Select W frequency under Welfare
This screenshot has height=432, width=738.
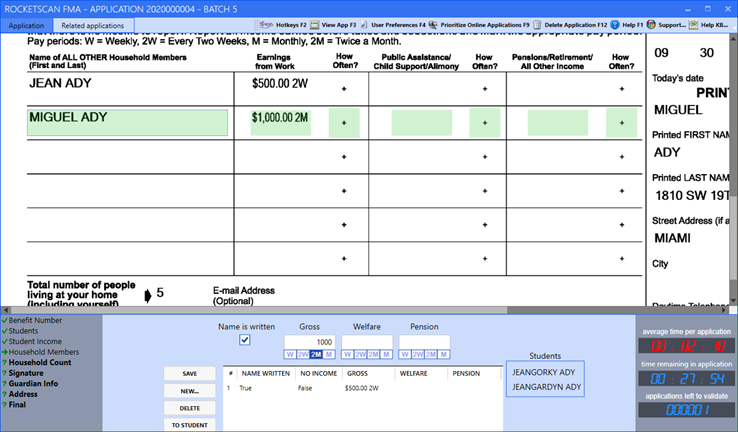[x=347, y=354]
